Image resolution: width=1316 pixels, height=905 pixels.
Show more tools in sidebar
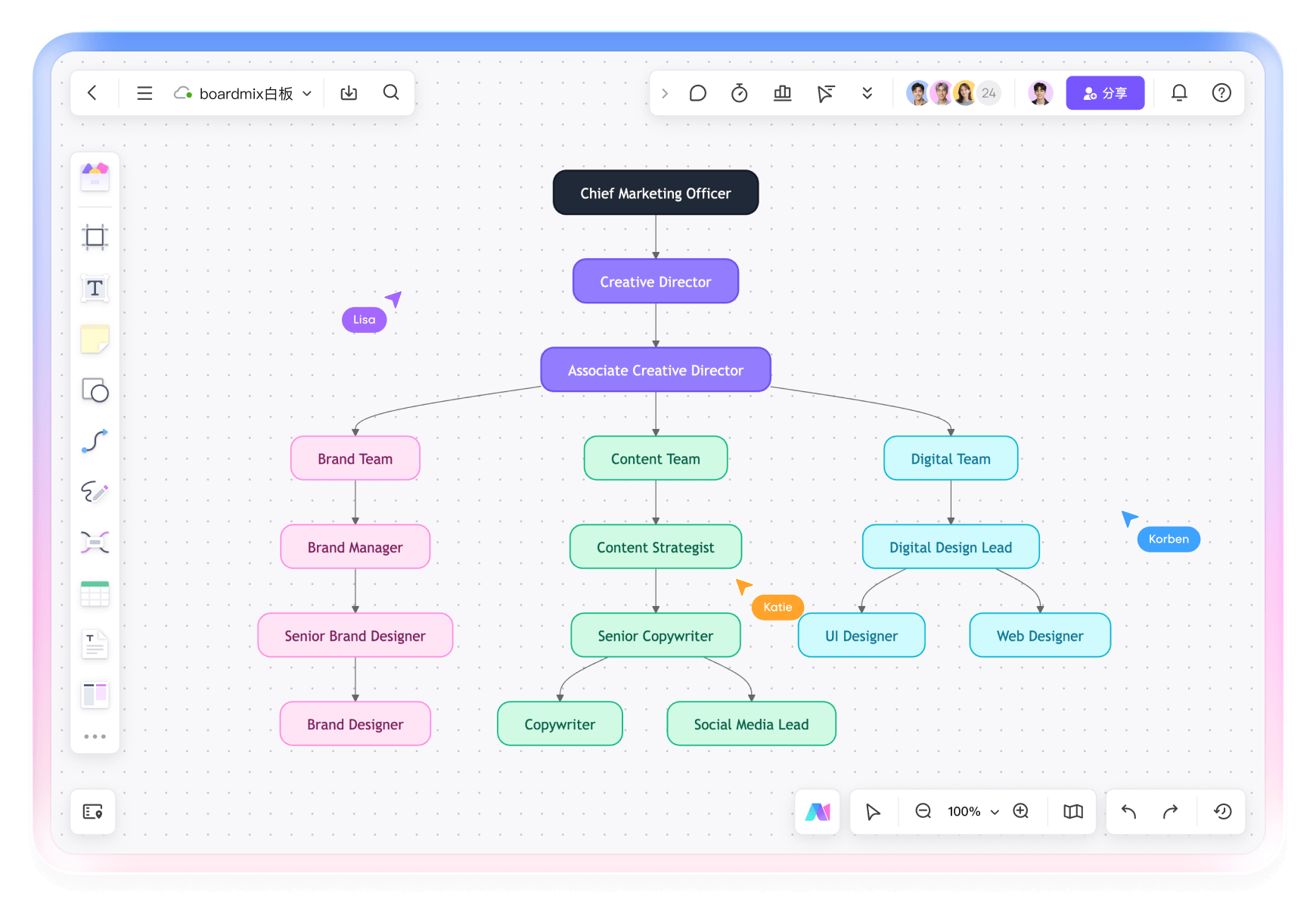pos(95,736)
